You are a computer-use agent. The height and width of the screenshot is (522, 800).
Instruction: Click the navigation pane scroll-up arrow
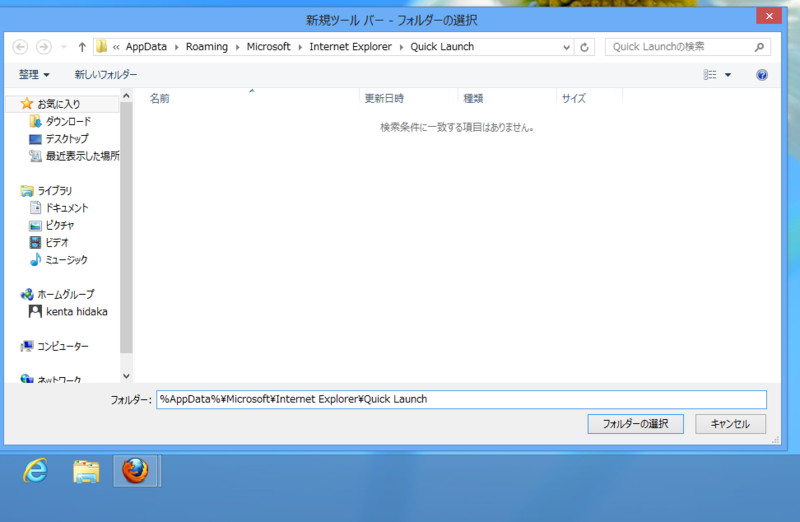(127, 96)
